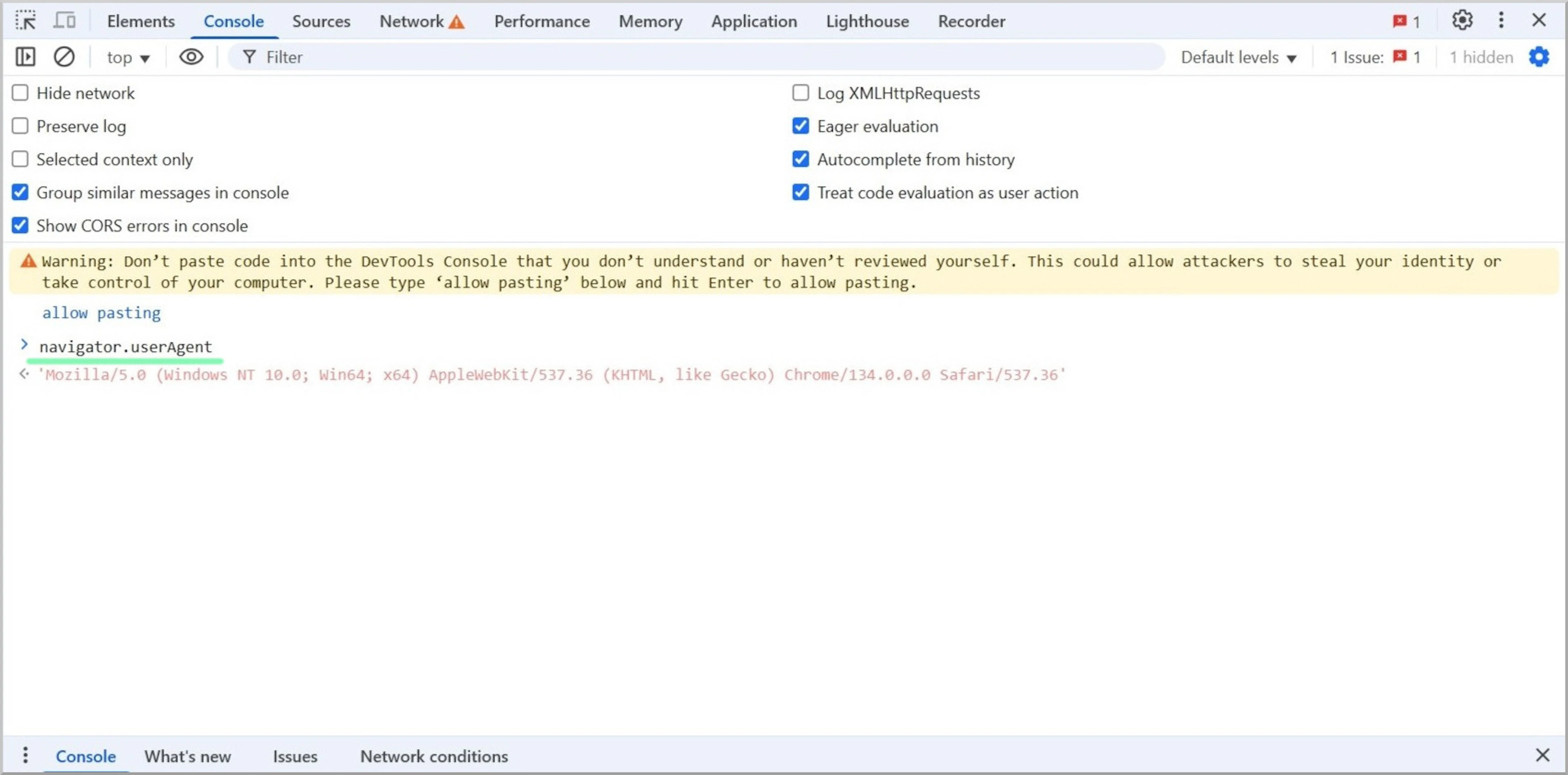The width and height of the screenshot is (1568, 775).
Task: Click the prompt chevron before navigator.userAgent
Action: [24, 345]
